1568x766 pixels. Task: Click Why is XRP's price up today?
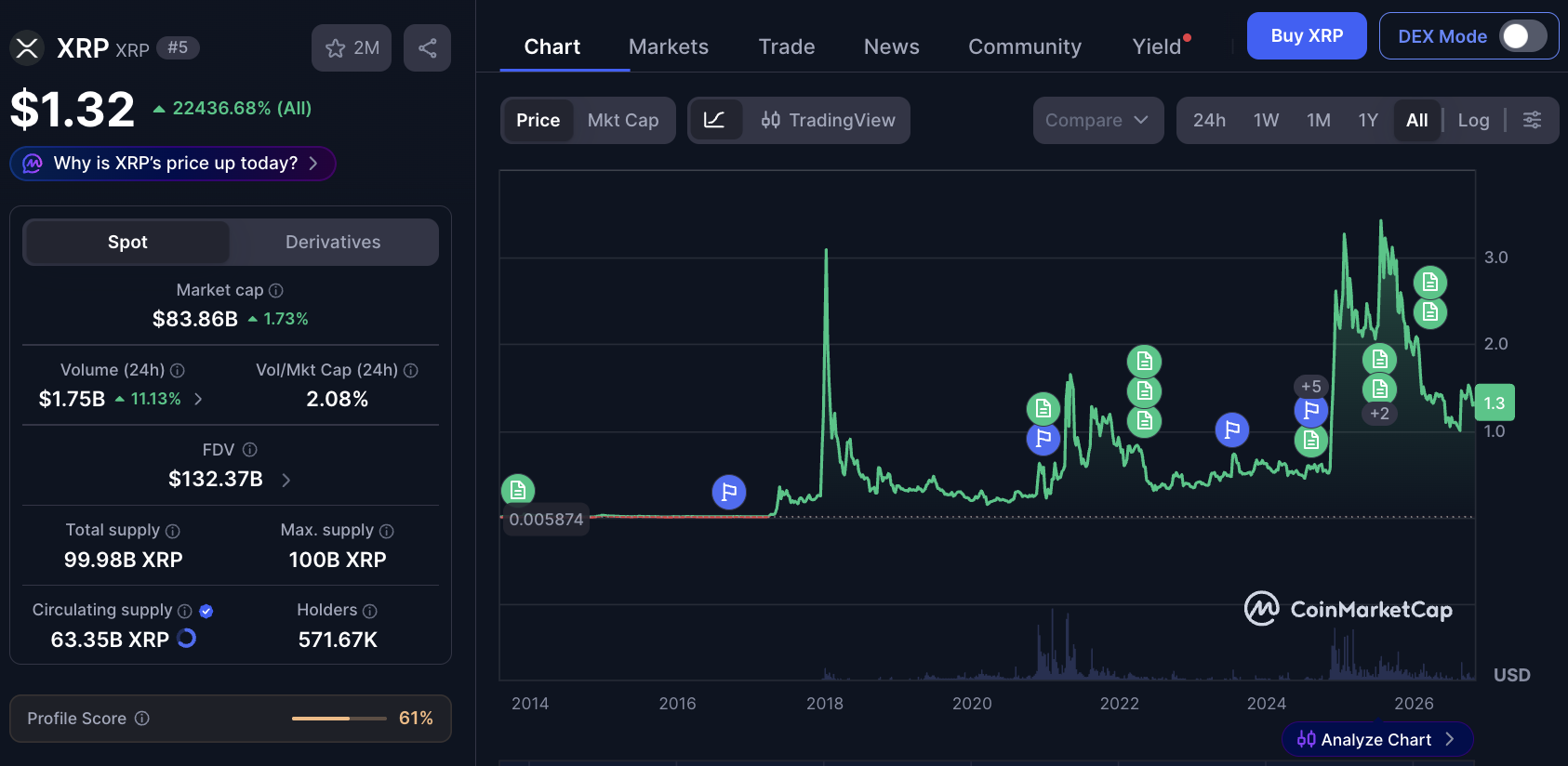(x=173, y=164)
